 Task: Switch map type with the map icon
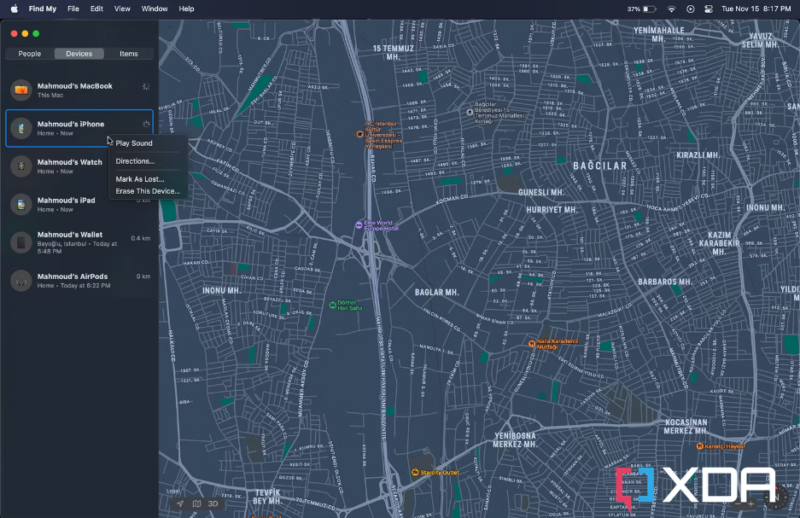pos(197,504)
